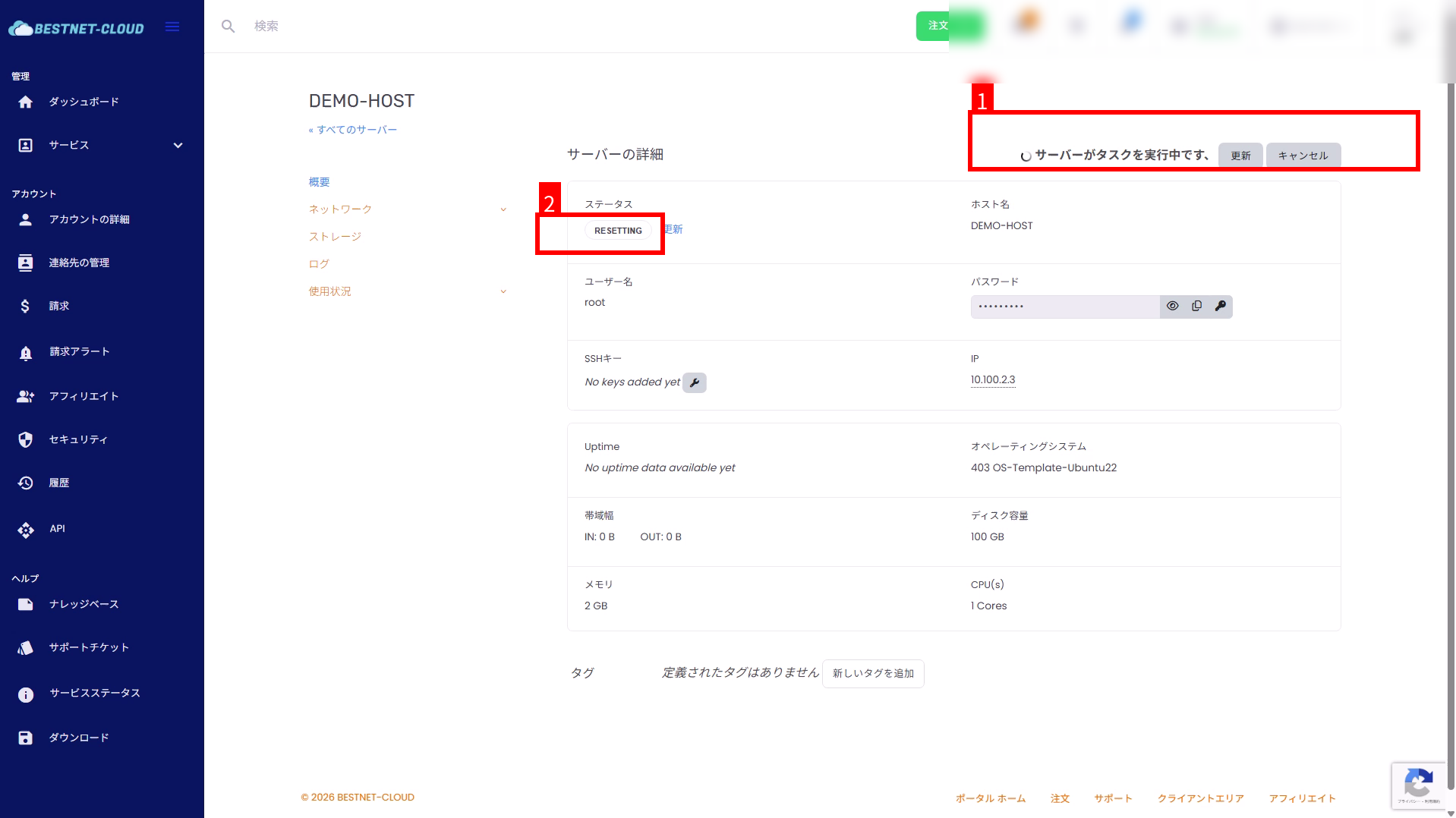The height and width of the screenshot is (818, 1456).
Task: Show the password with the eye icon
Action: 1172,307
